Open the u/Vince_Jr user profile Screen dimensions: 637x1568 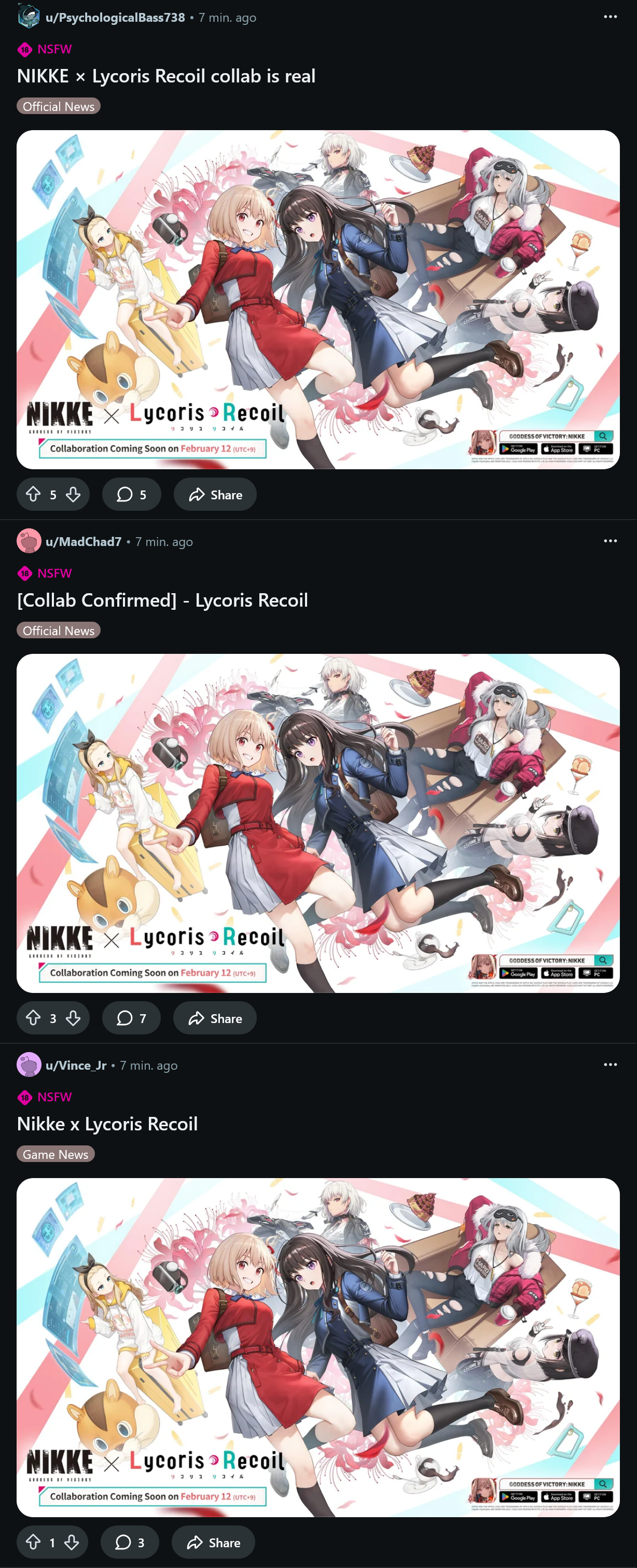click(76, 1065)
